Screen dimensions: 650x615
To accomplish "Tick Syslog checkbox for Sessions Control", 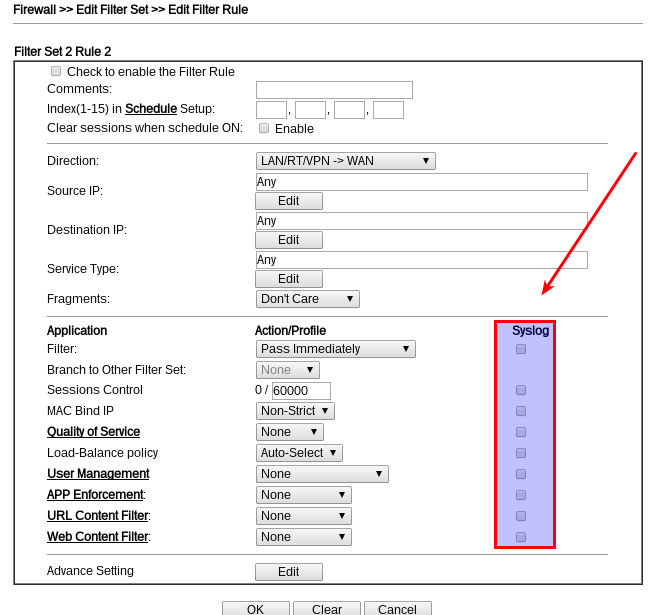I will point(520,390).
